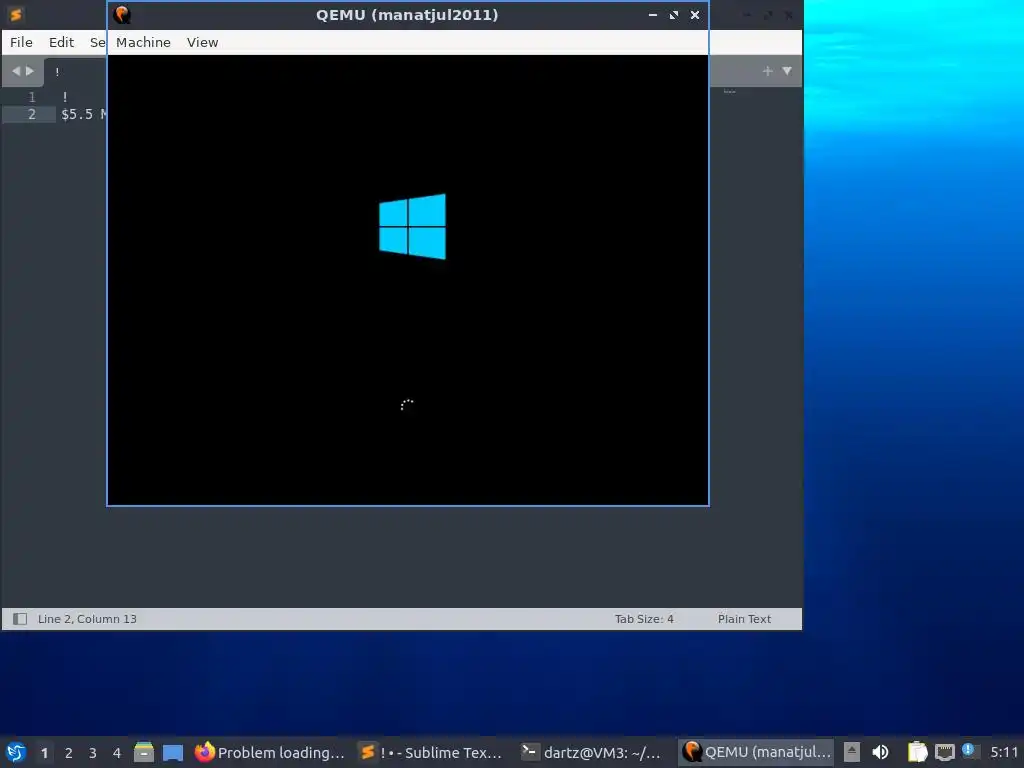Open the tab list dropdown arrow in Sublime
Viewport: 1024px width, 768px height.
tap(787, 71)
